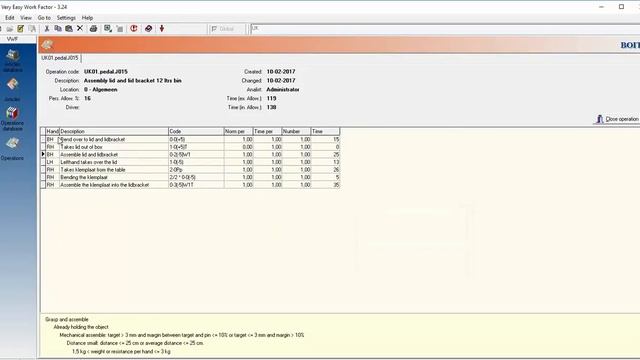Click description 'Assembly lid and lid bracket 12 ltrs bin'
The image size is (640, 360).
pos(133,81)
